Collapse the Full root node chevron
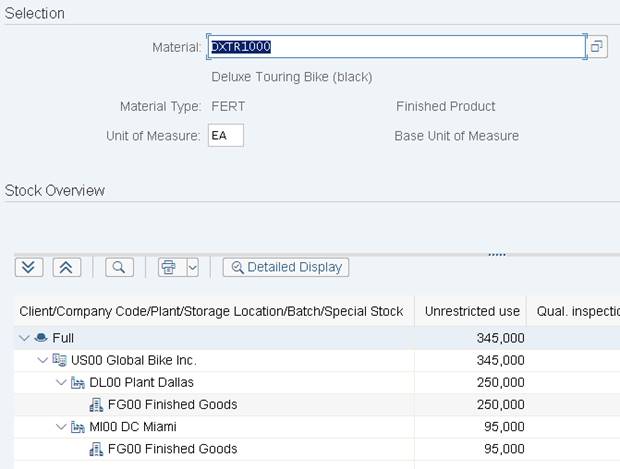The image size is (620, 469). tap(24, 339)
